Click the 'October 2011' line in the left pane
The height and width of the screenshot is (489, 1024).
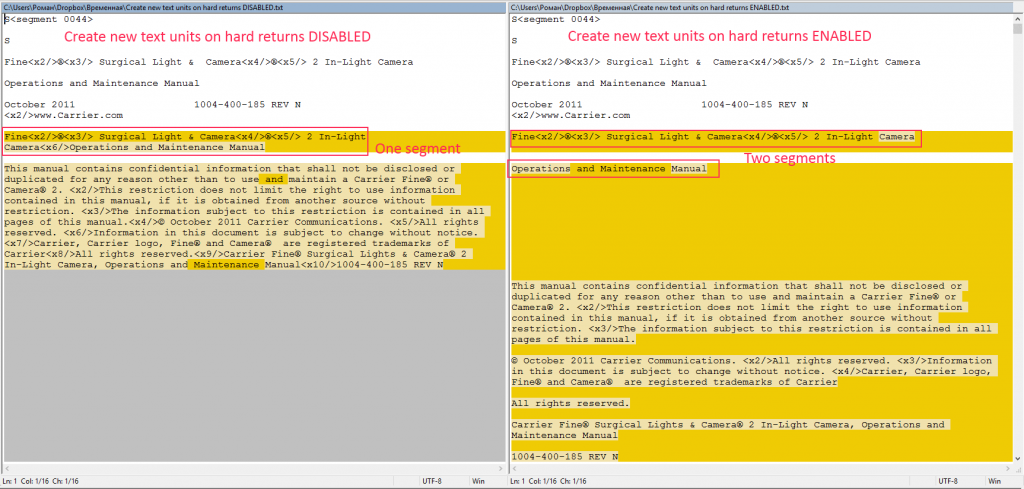(152, 104)
